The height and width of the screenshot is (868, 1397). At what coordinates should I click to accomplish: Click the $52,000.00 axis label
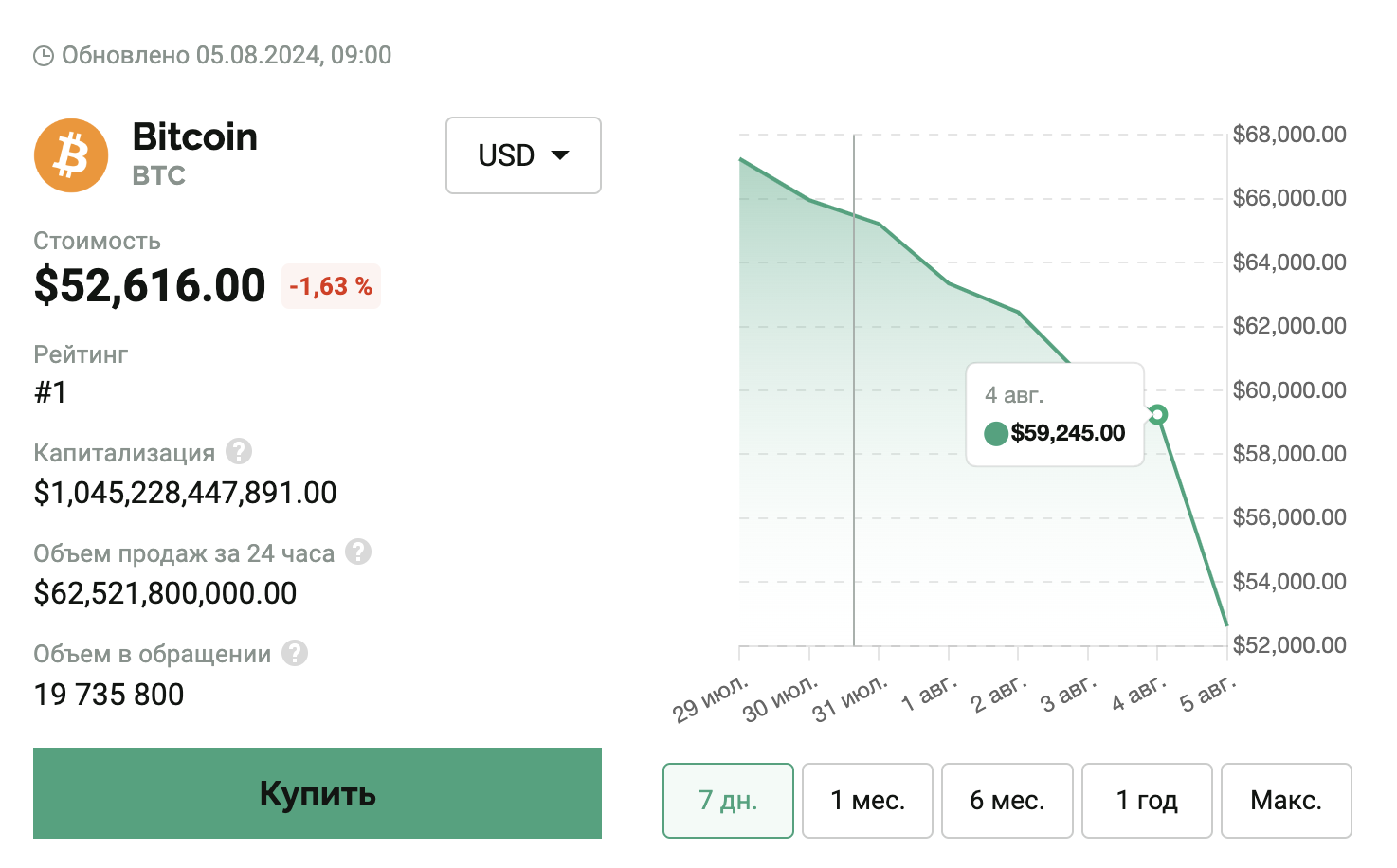(x=1290, y=645)
